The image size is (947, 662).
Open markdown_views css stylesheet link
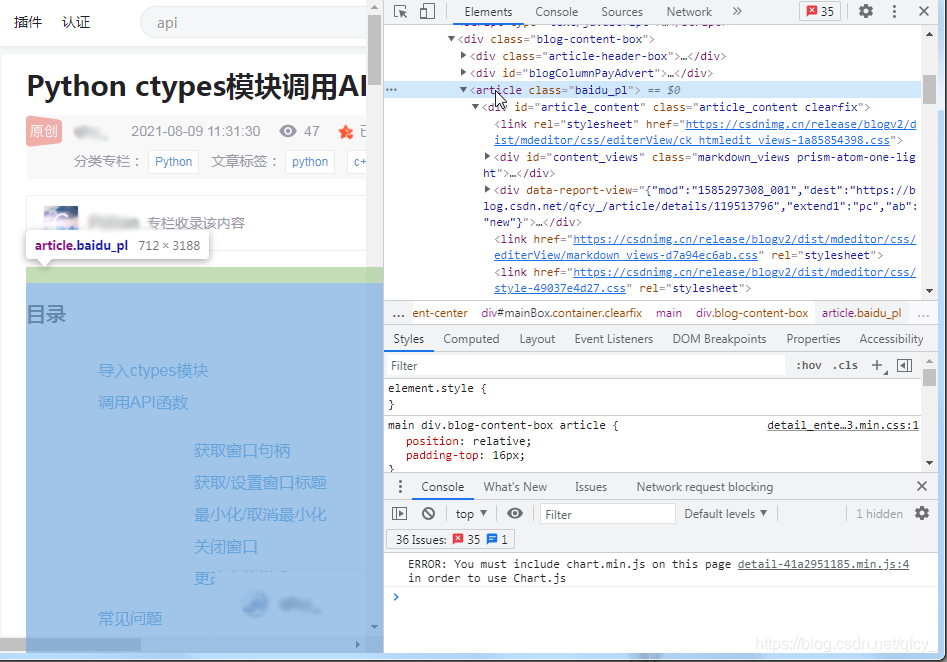click(705, 247)
